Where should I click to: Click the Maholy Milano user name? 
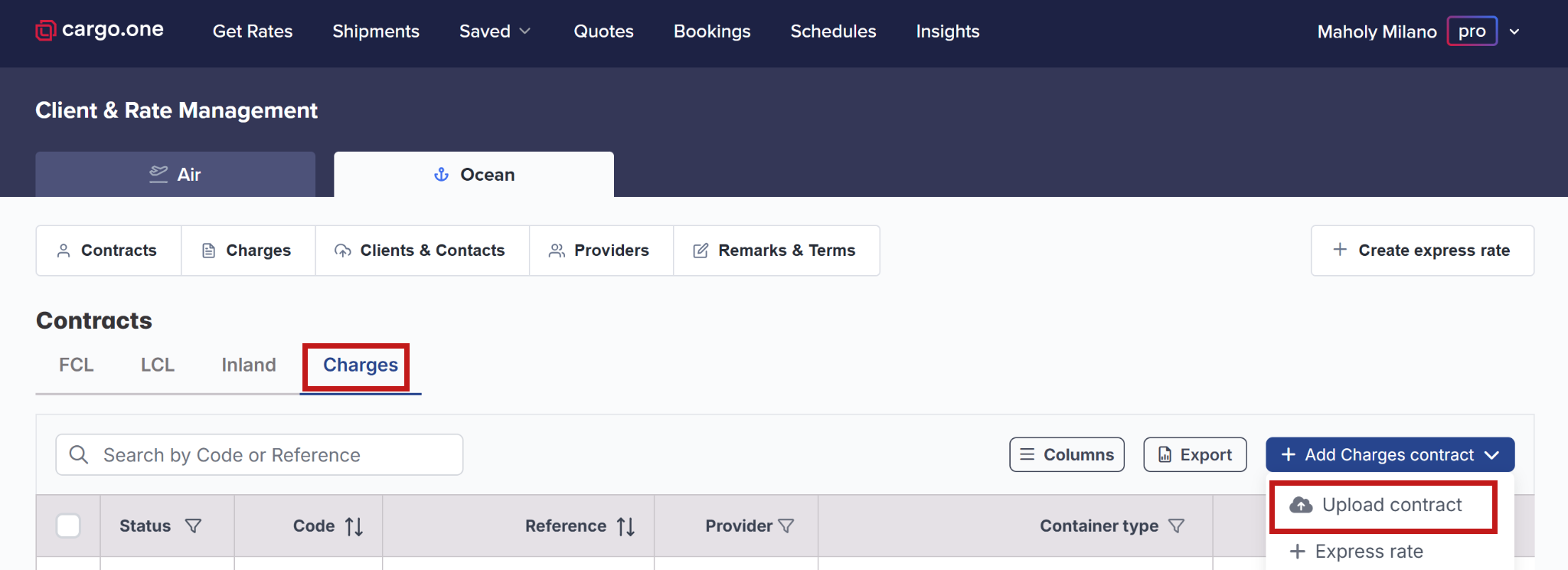tap(1377, 31)
